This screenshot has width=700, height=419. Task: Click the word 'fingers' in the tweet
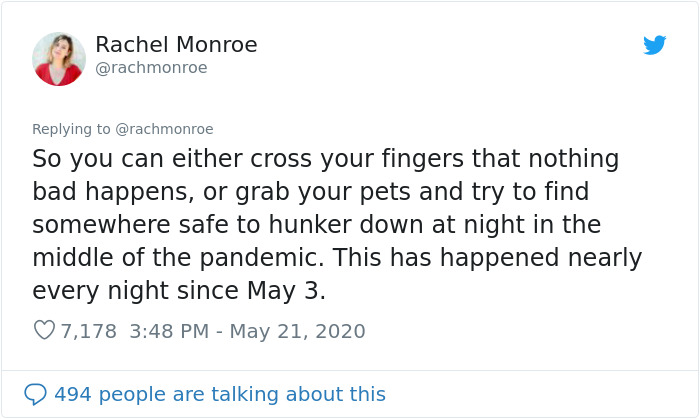tap(422, 159)
